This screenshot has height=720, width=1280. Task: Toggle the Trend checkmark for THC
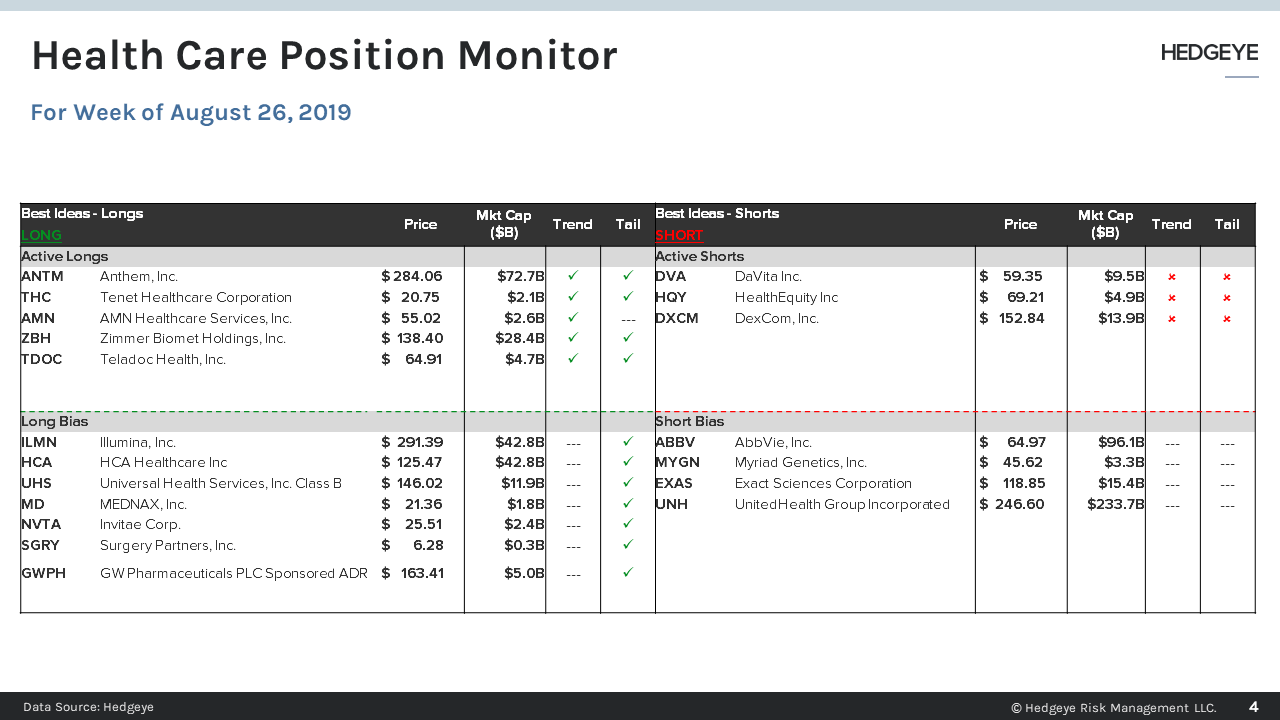pyautogui.click(x=572, y=297)
